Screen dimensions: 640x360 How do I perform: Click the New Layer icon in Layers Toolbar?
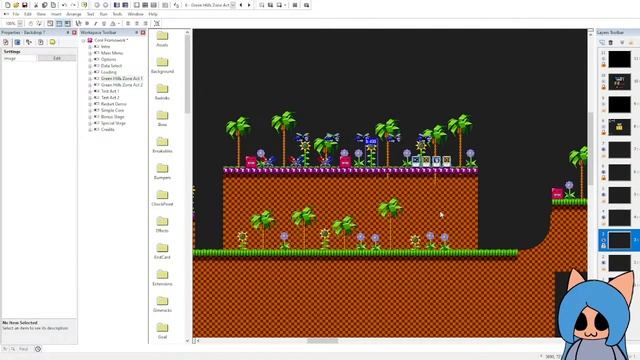pos(602,42)
